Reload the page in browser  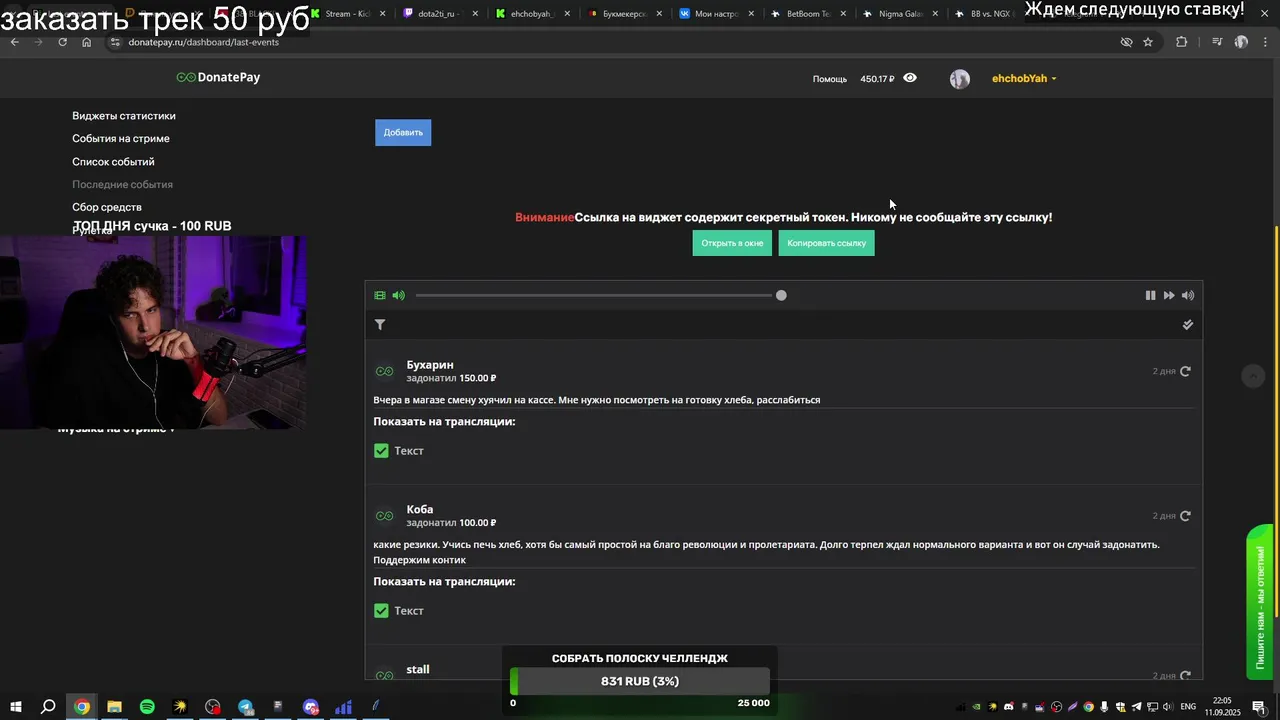click(x=63, y=42)
